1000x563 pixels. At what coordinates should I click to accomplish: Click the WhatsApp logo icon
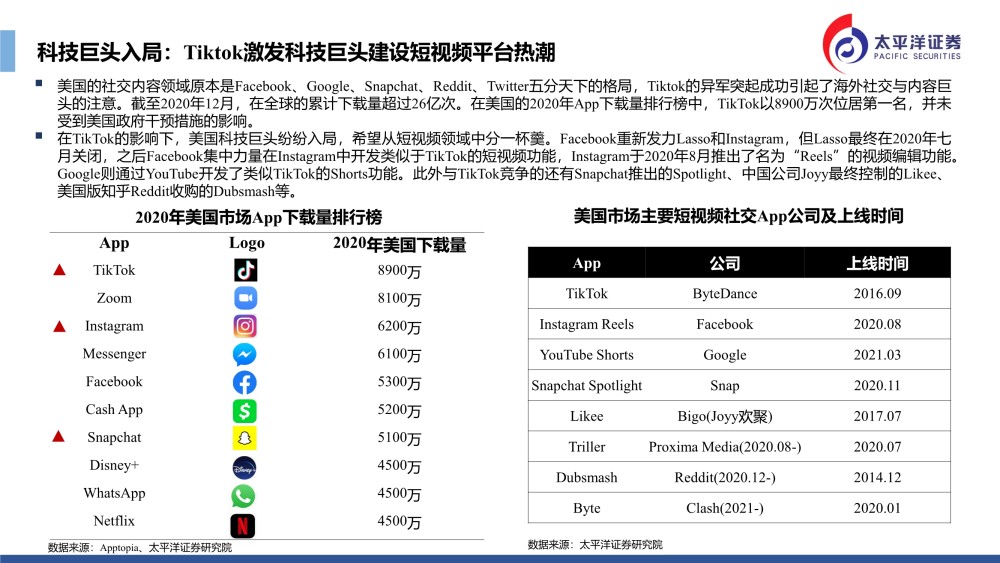click(x=243, y=496)
